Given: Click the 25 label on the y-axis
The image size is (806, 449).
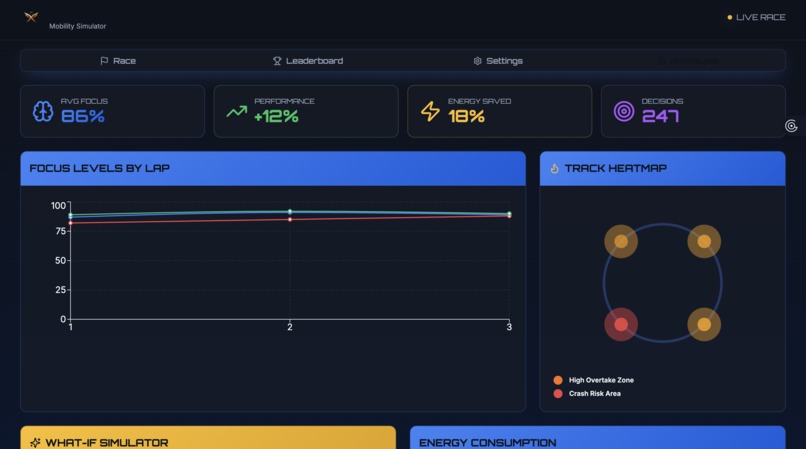Looking at the screenshot, I should [61, 290].
